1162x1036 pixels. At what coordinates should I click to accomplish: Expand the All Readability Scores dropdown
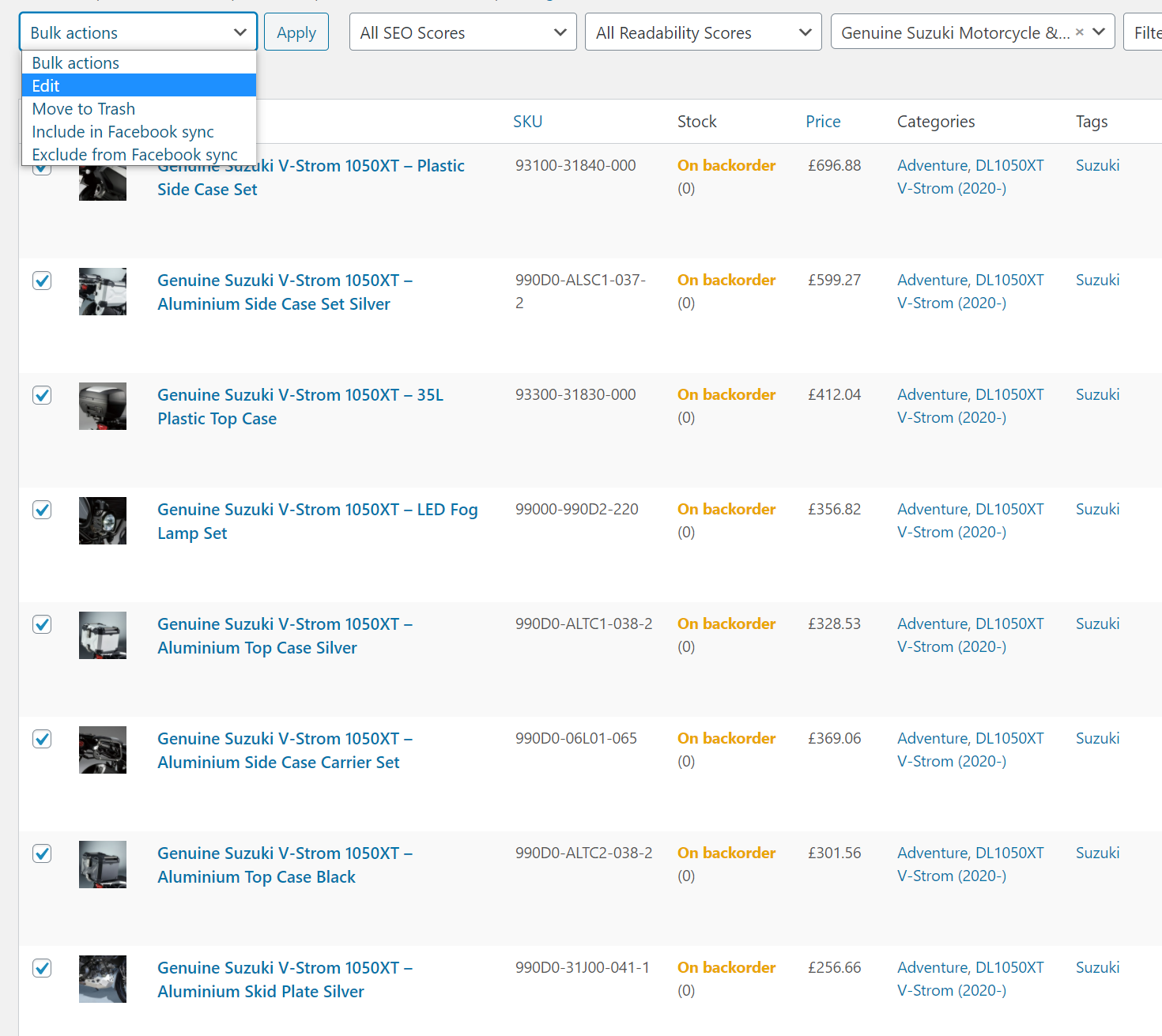[703, 32]
